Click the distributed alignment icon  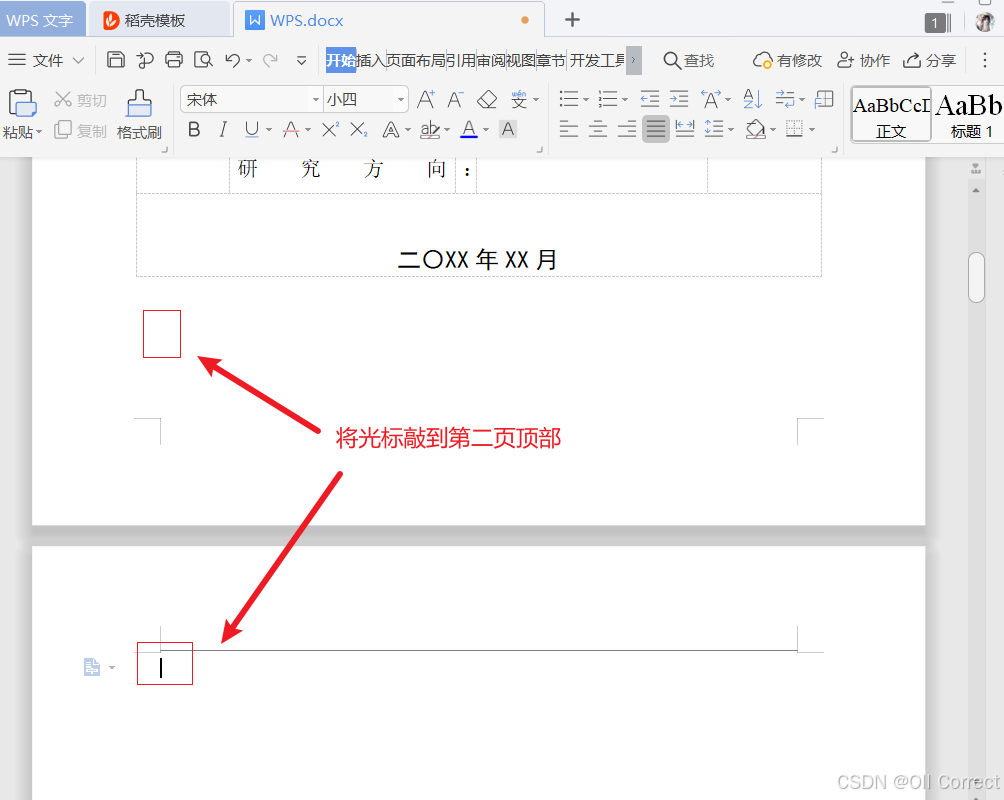tap(684, 129)
